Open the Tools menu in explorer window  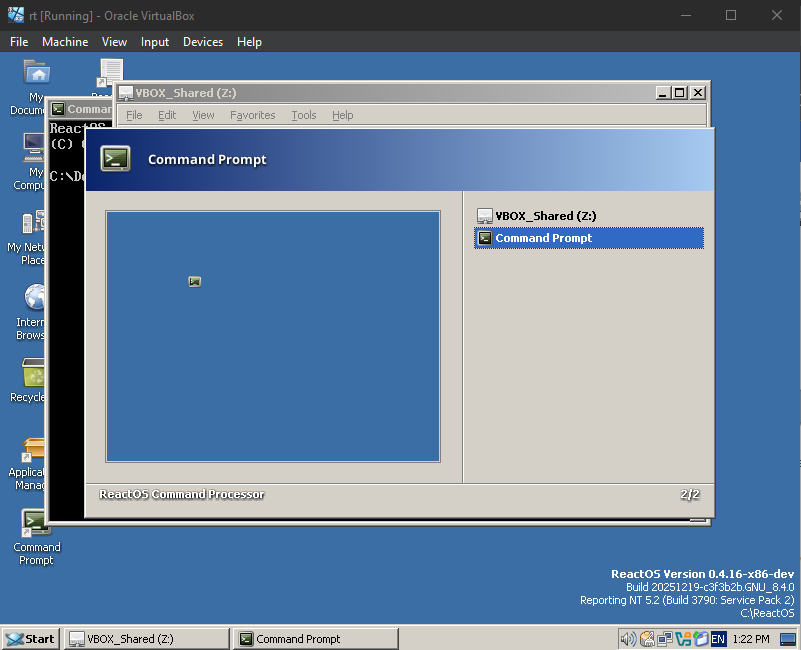point(303,115)
